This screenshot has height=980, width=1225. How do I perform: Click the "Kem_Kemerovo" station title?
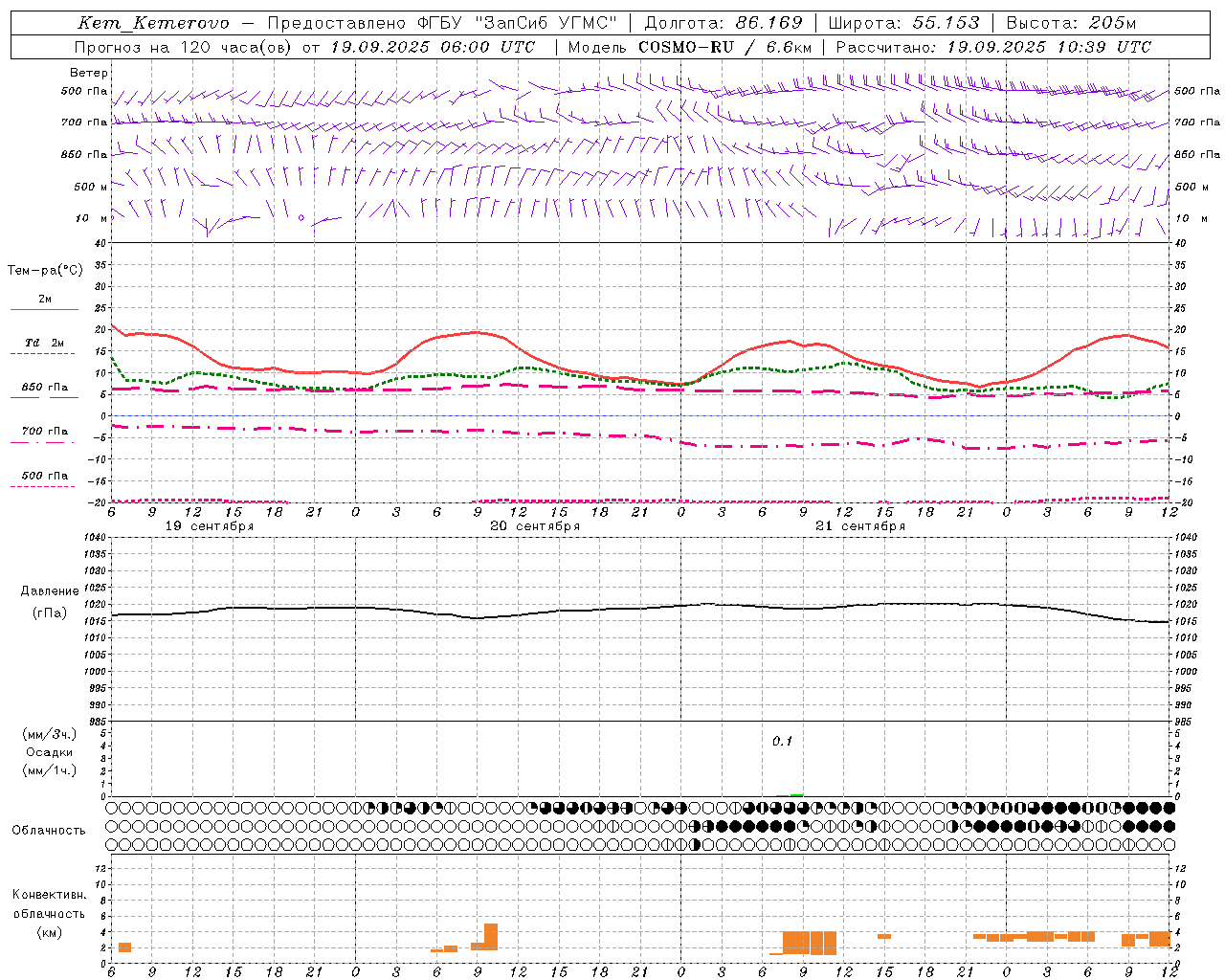click(x=153, y=23)
